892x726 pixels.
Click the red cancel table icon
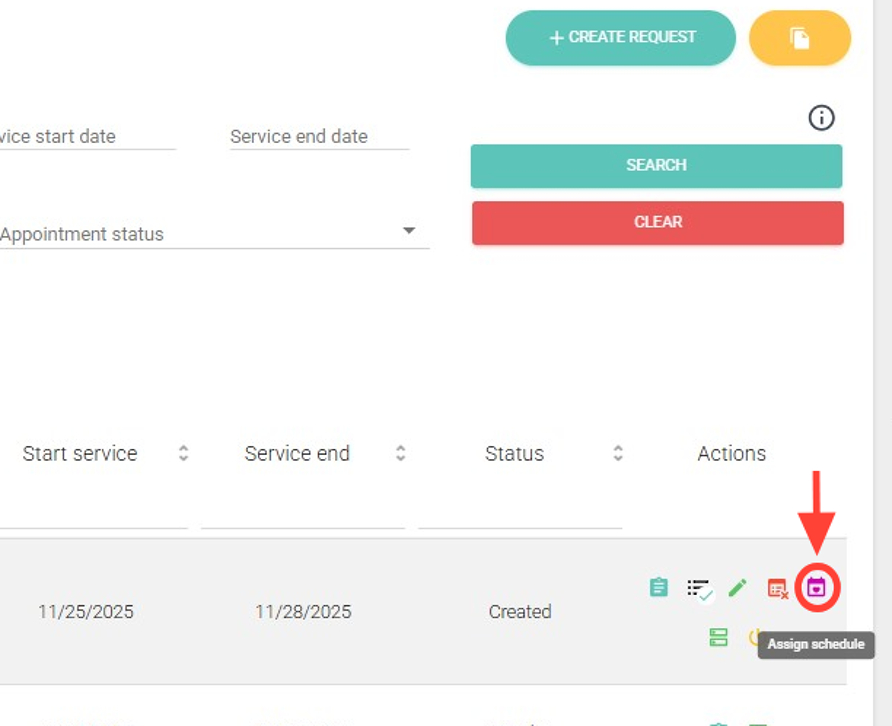(x=777, y=589)
